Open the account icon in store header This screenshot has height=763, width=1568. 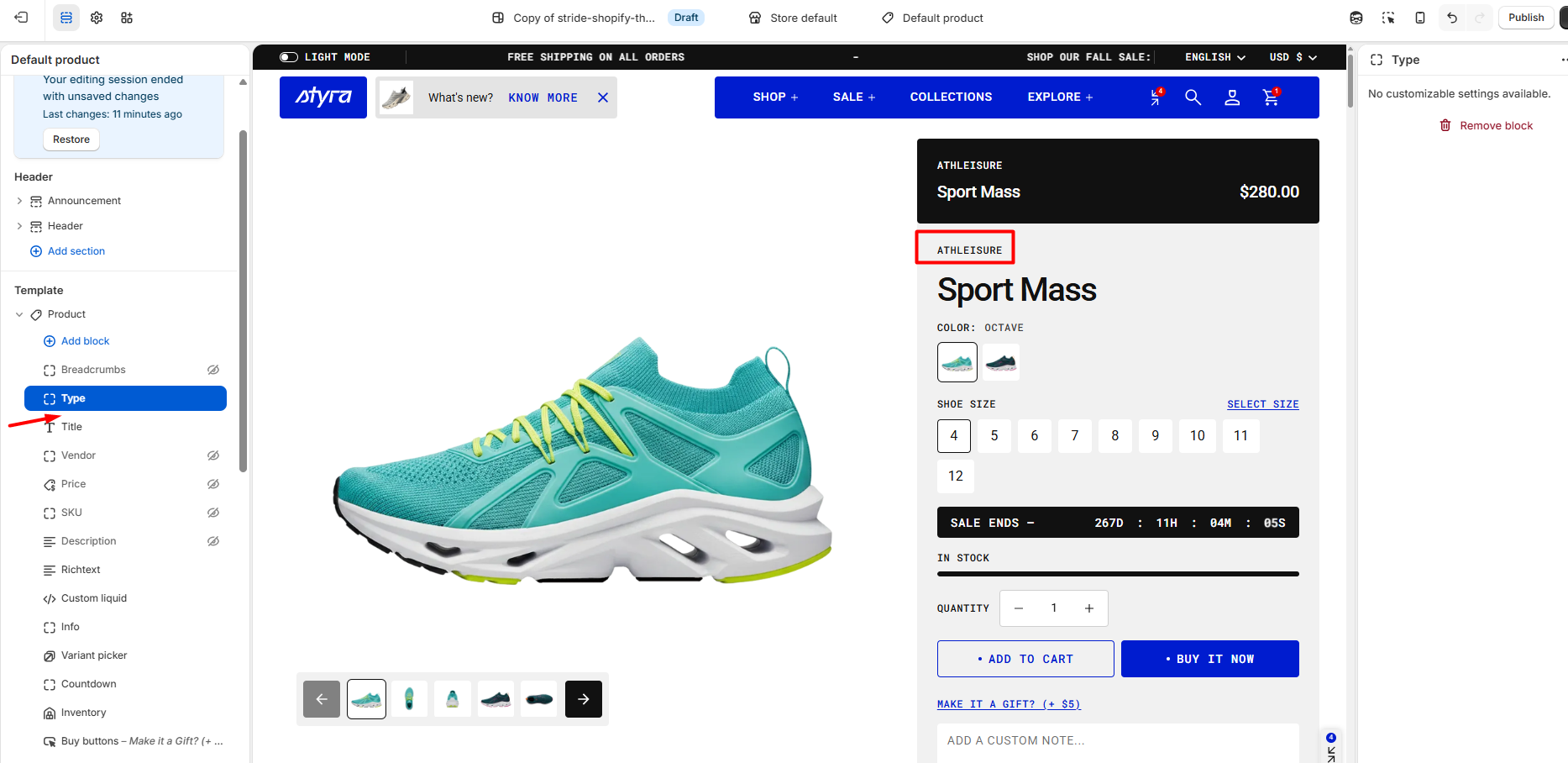pos(1232,97)
